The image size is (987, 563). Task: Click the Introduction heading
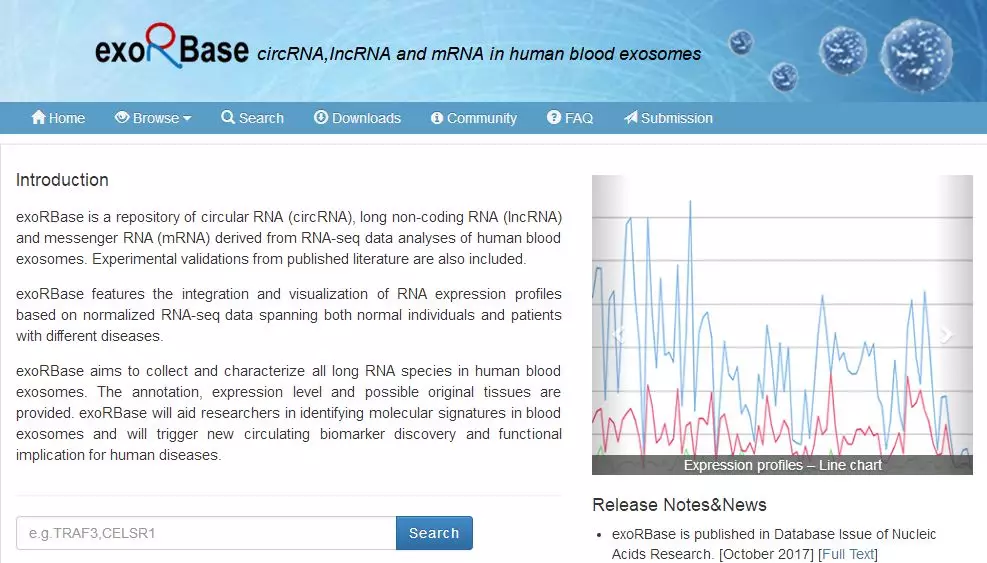pos(62,179)
